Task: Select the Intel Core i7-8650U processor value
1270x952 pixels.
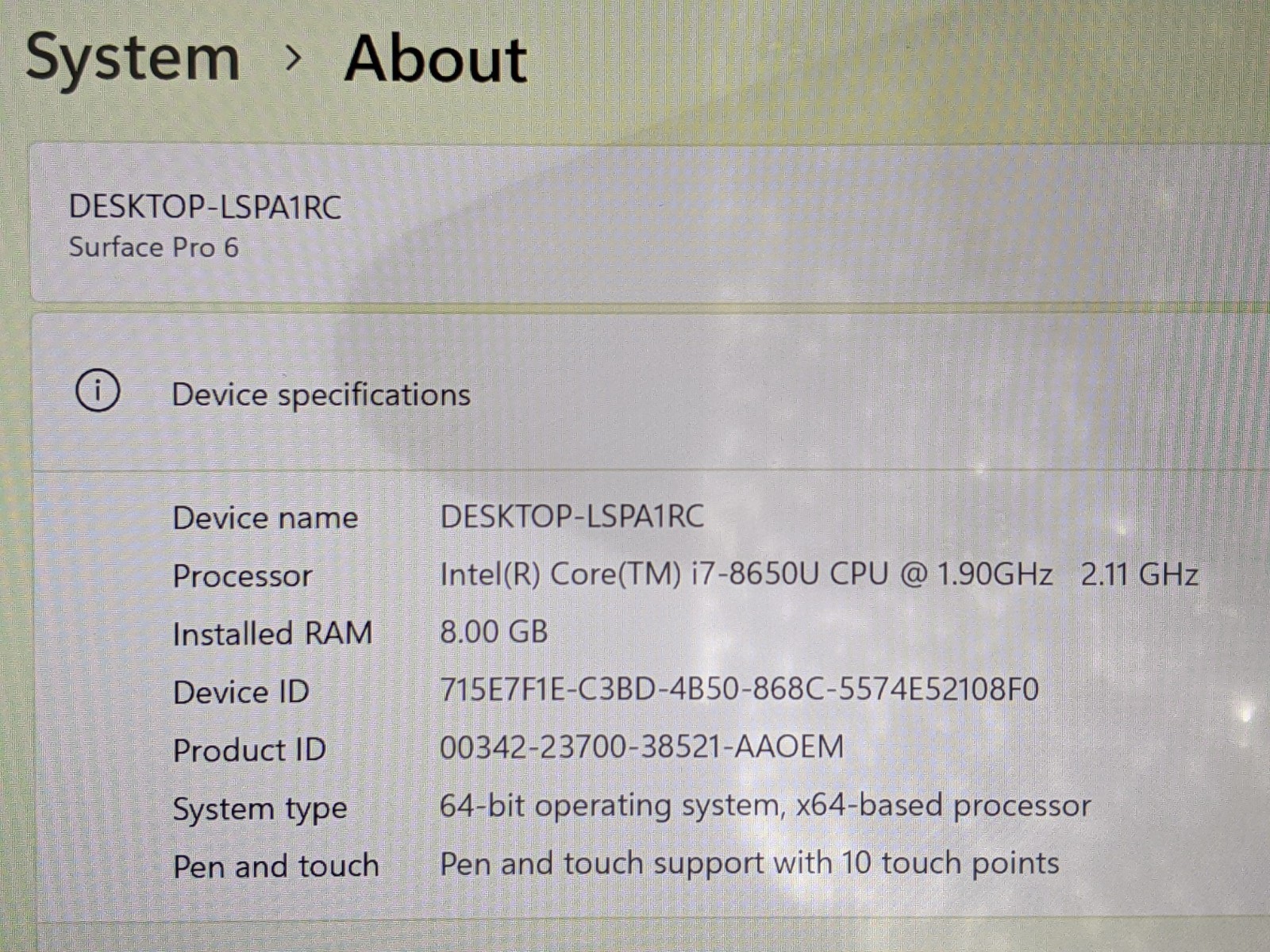Action: tap(818, 574)
